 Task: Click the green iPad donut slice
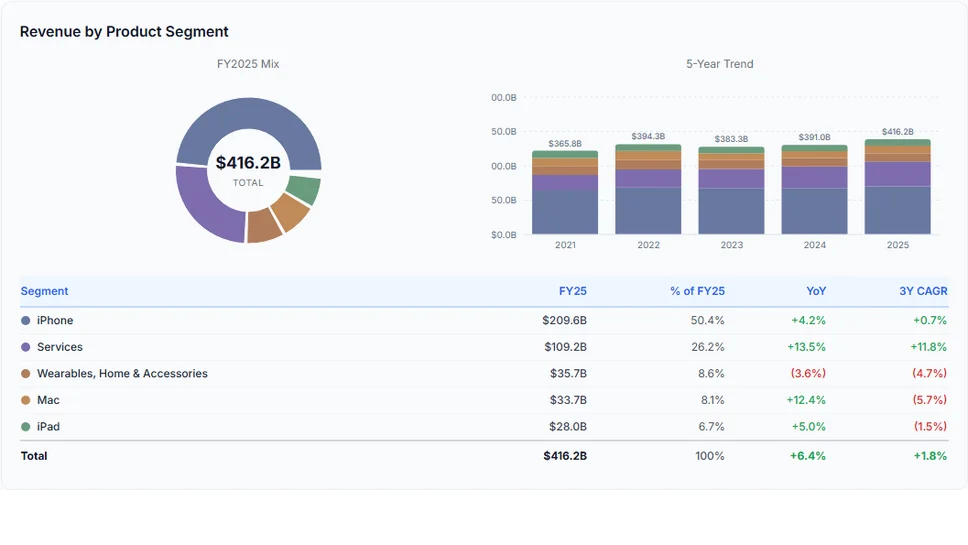click(x=306, y=188)
